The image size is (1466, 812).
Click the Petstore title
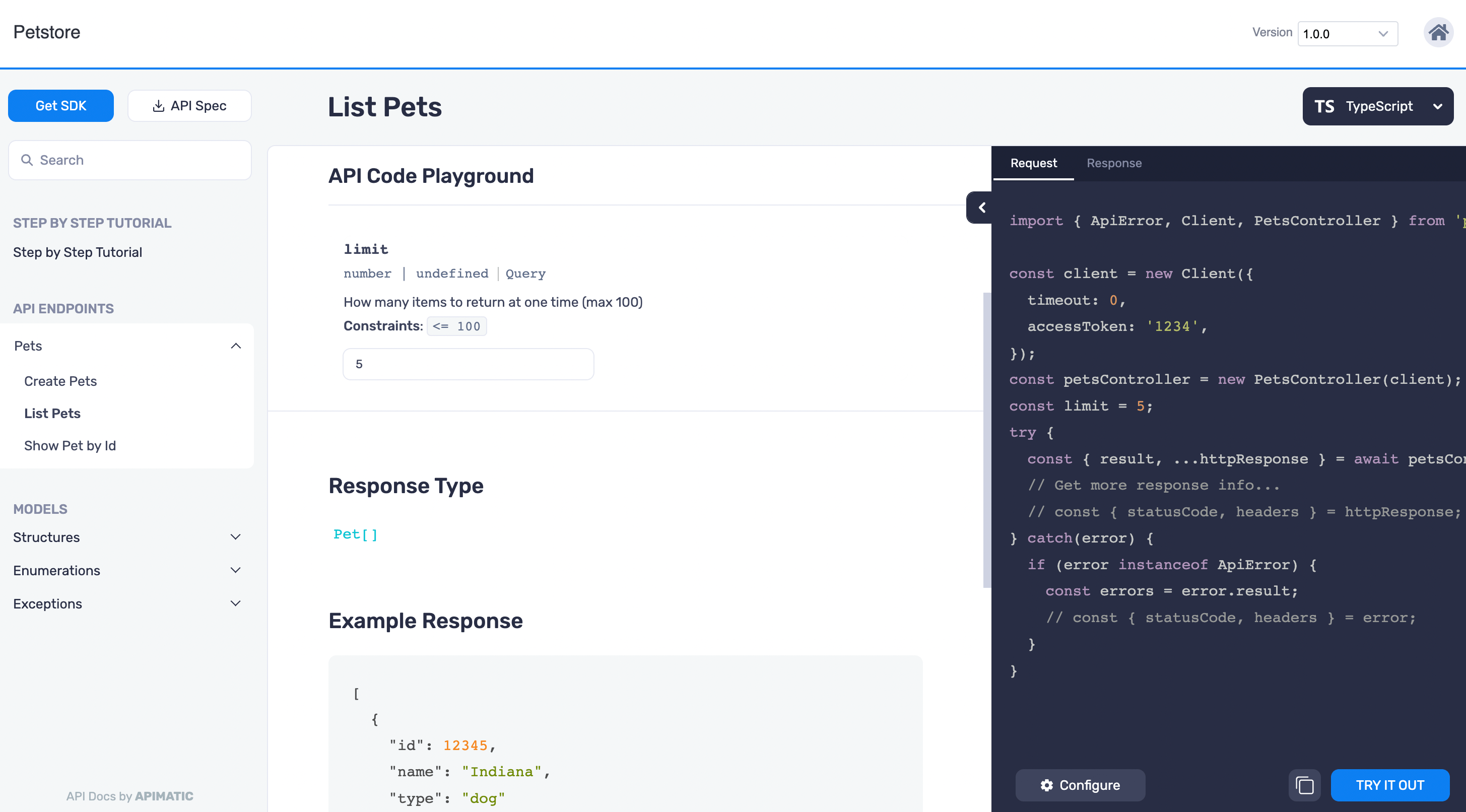47,32
